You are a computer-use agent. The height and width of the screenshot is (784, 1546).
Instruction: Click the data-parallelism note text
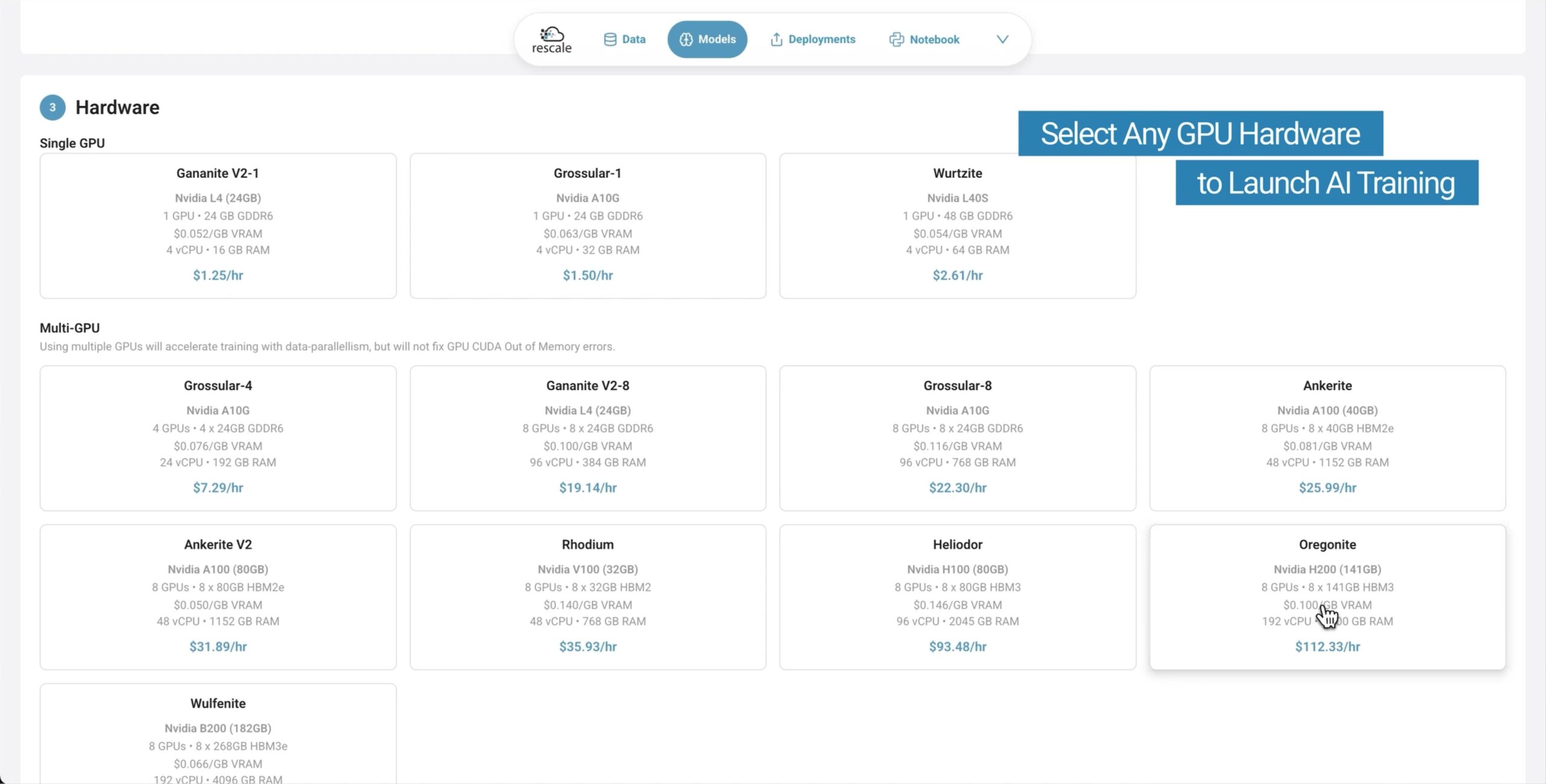(327, 346)
